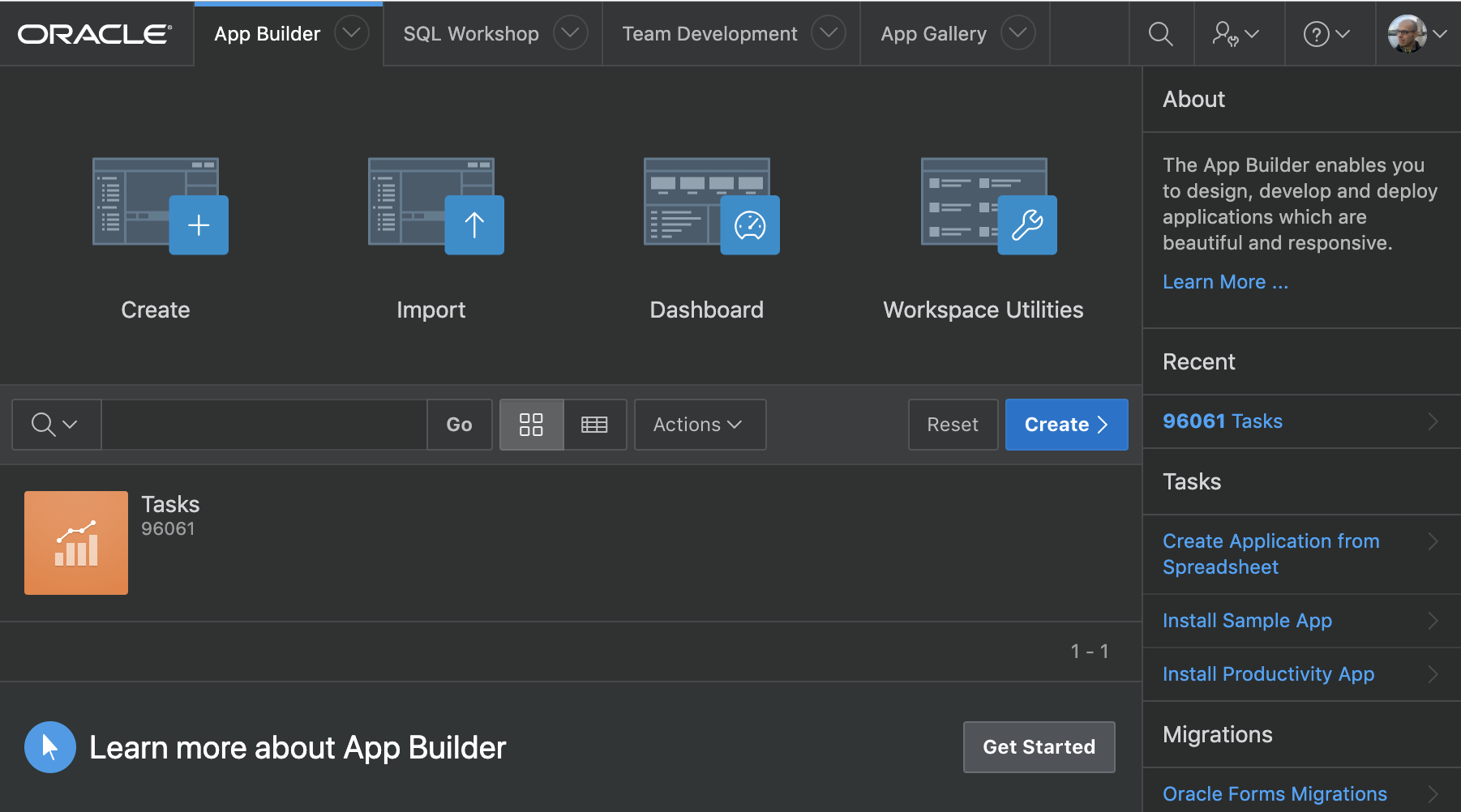Expand the App Builder dropdown arrow
This screenshot has height=812, width=1461.
[352, 34]
